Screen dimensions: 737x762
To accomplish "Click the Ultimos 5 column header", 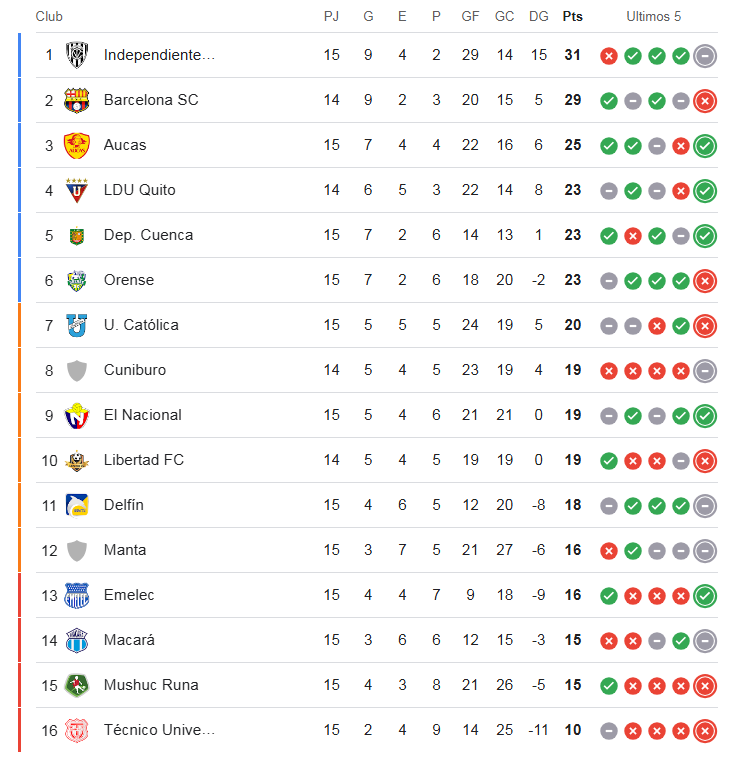I will (x=653, y=17).
